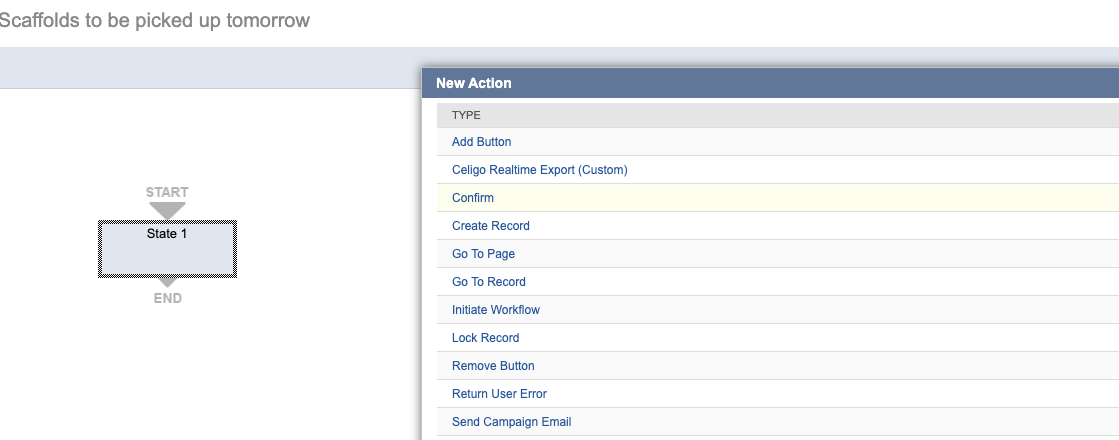The height and width of the screenshot is (440, 1119).
Task: Select the Send Campaign Email action
Action: 511,421
